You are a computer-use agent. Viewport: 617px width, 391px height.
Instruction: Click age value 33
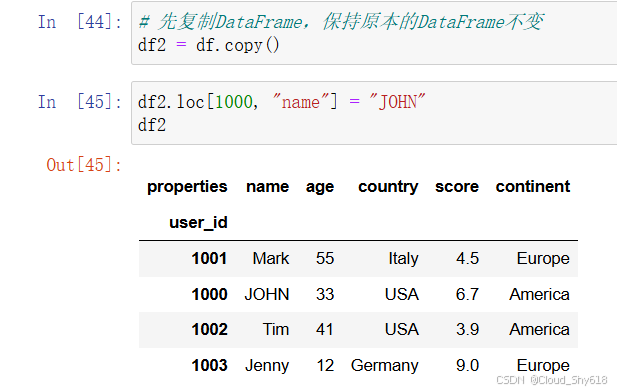pyautogui.click(x=325, y=295)
